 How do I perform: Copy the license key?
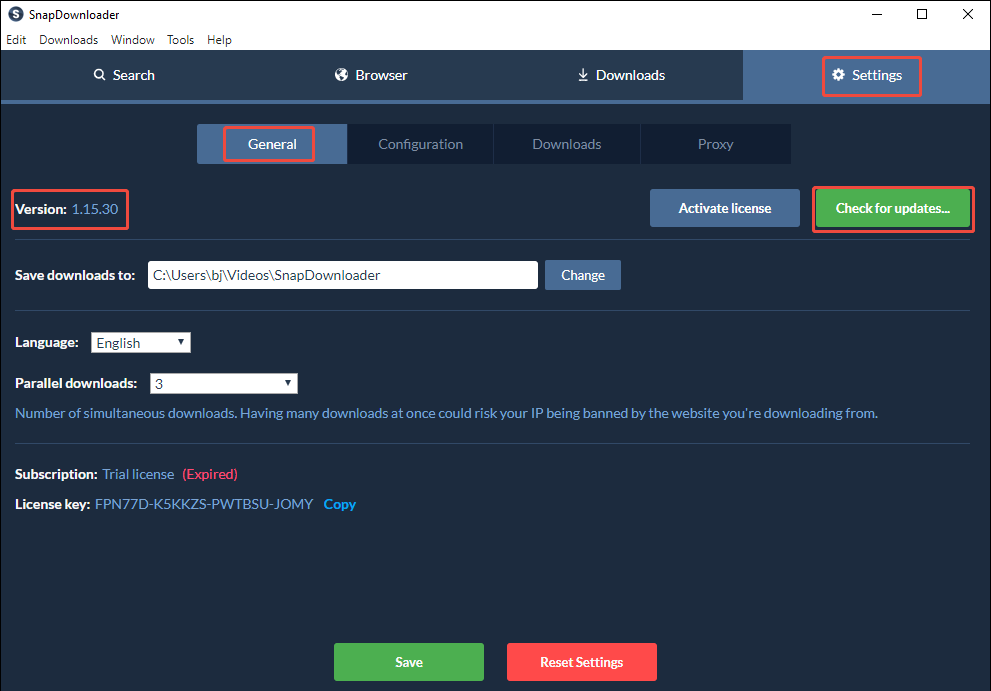click(x=339, y=504)
